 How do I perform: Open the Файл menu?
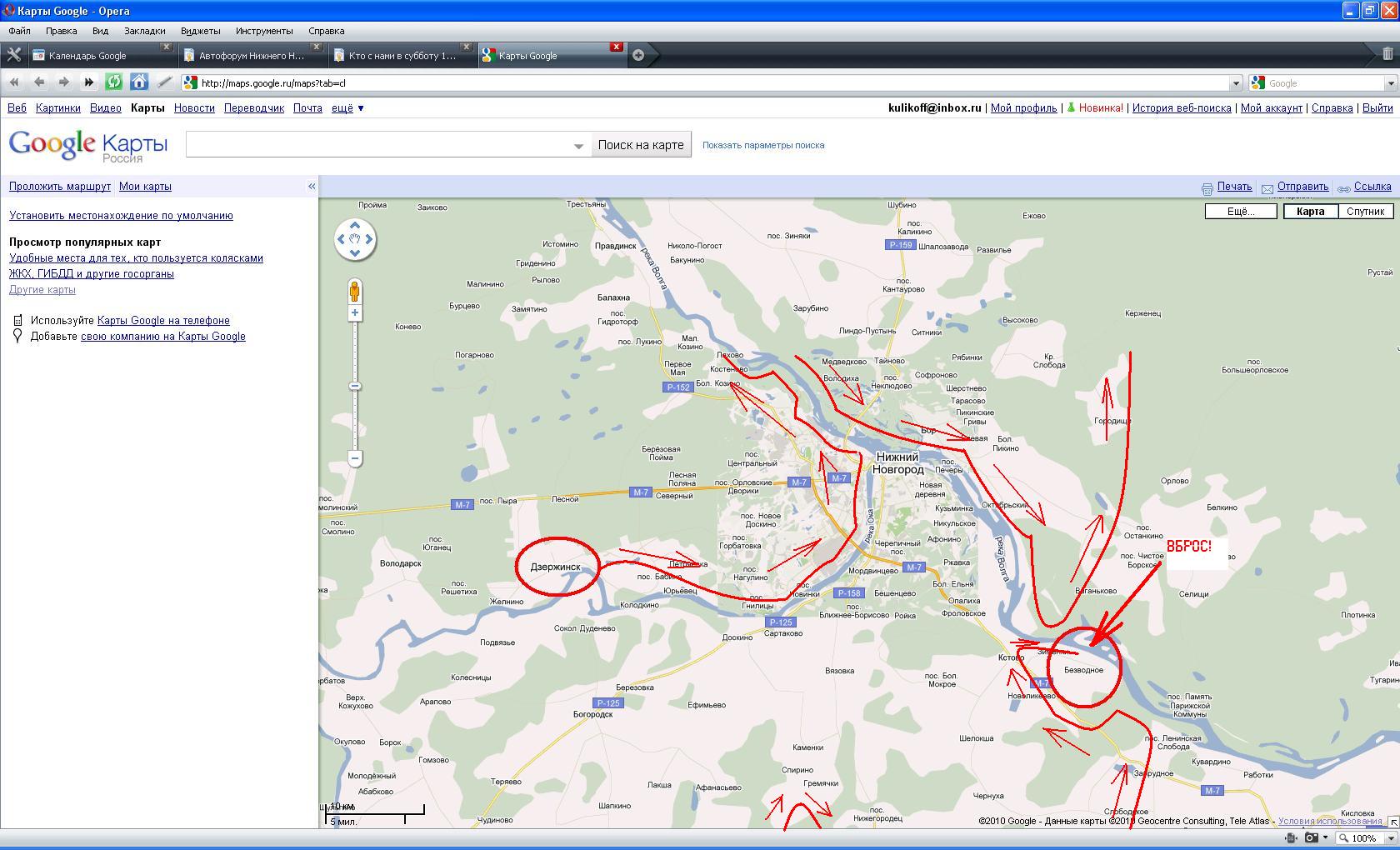[x=19, y=31]
